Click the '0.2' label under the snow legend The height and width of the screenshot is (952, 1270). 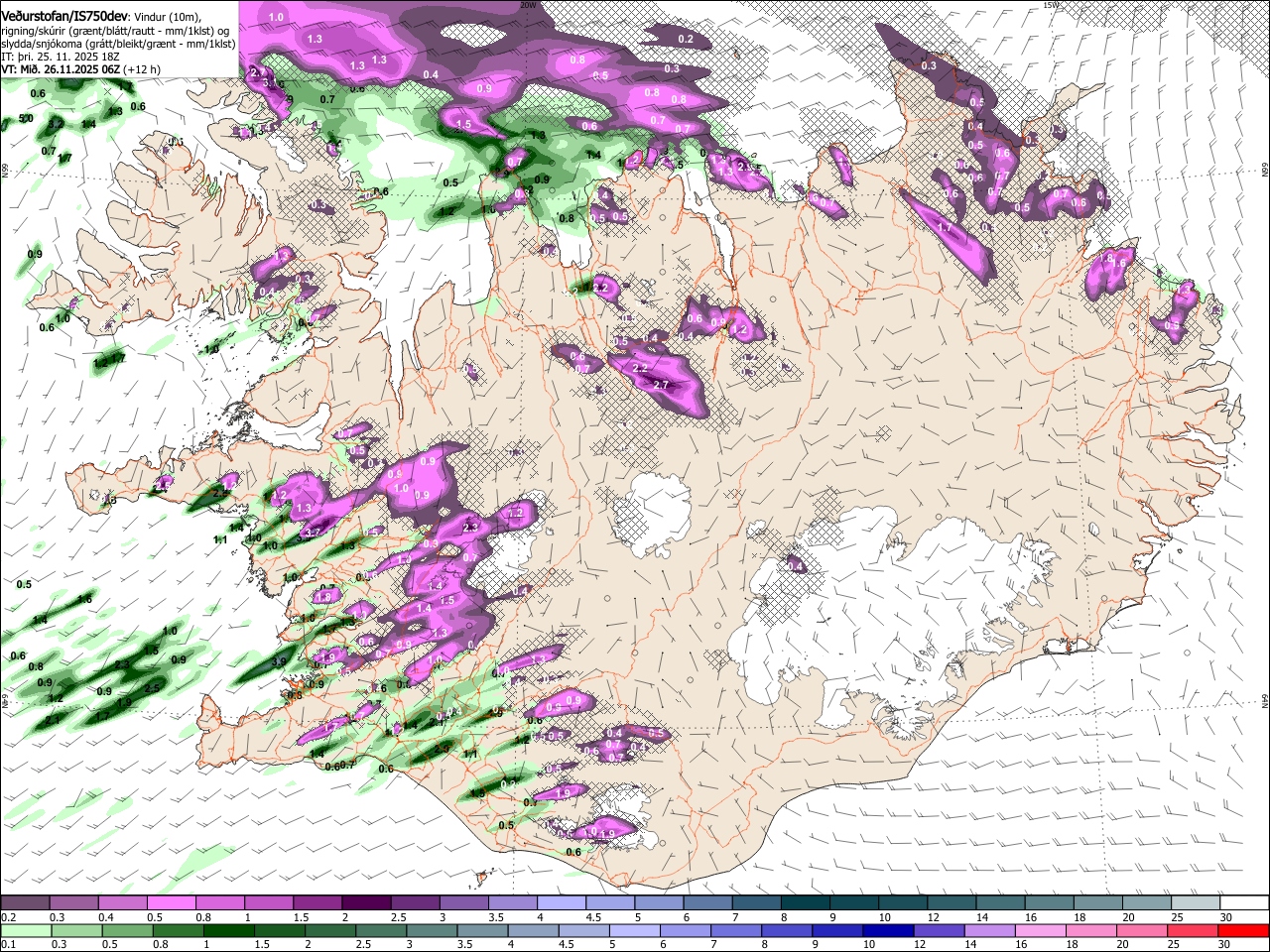(7, 917)
